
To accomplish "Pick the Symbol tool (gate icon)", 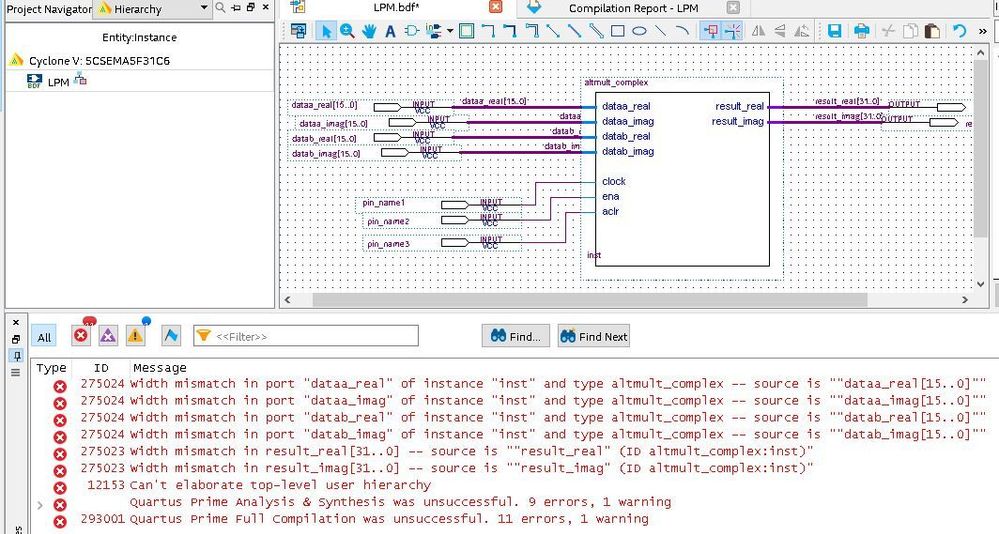I will (412, 31).
